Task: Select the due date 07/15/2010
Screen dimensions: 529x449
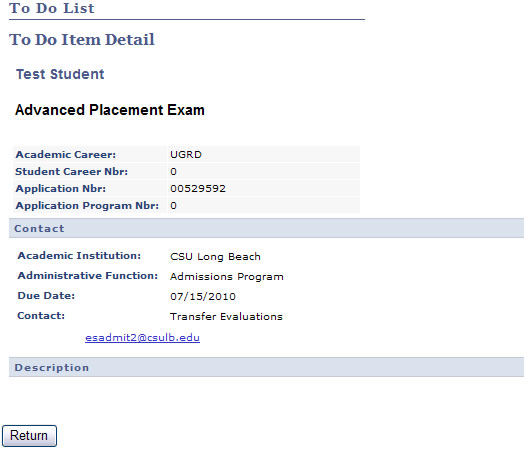Action: pyautogui.click(x=203, y=297)
